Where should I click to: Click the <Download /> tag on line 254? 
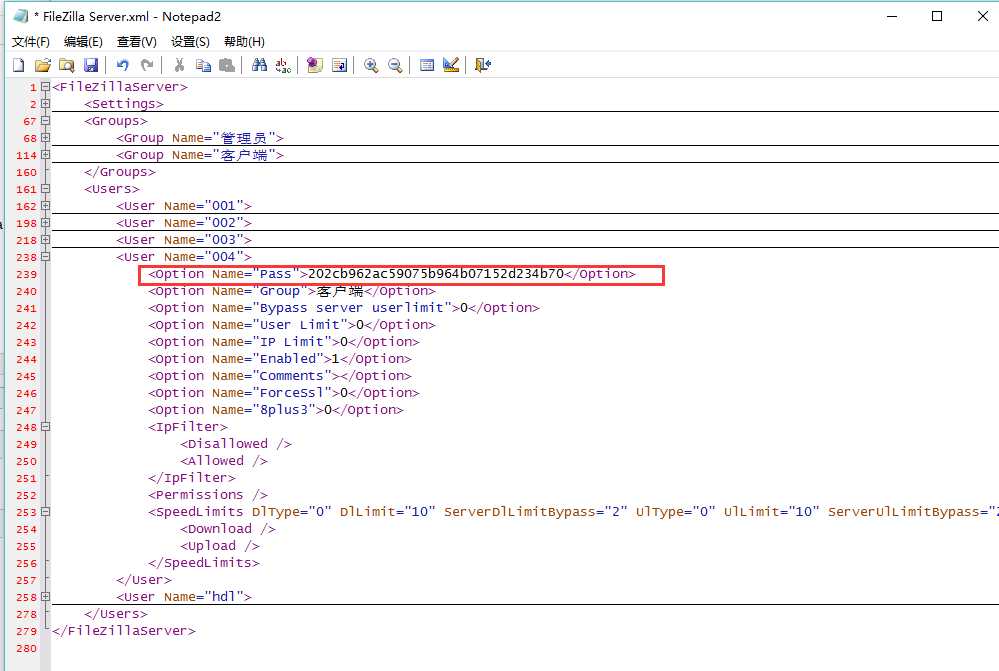[227, 529]
